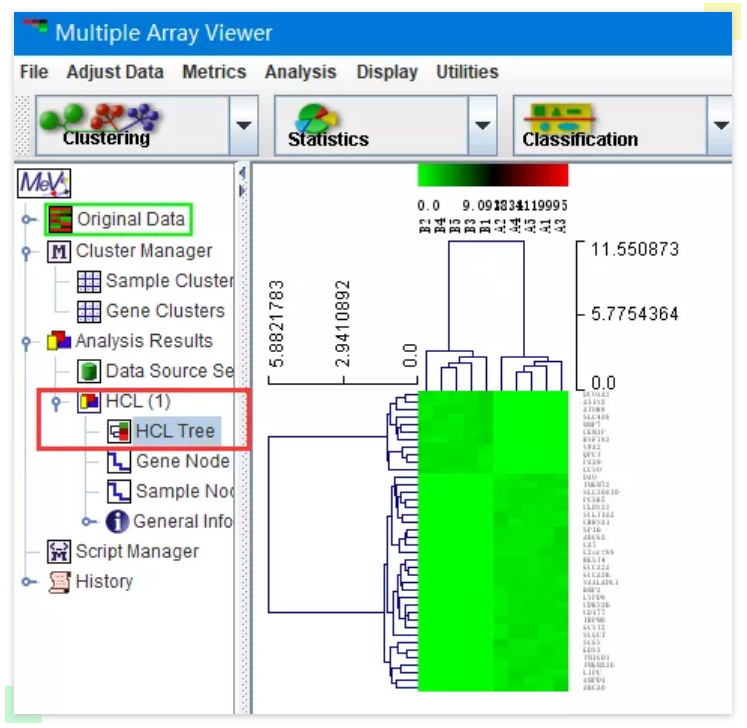
Task: Select the Original Data heatmap icon
Action: coord(61,219)
